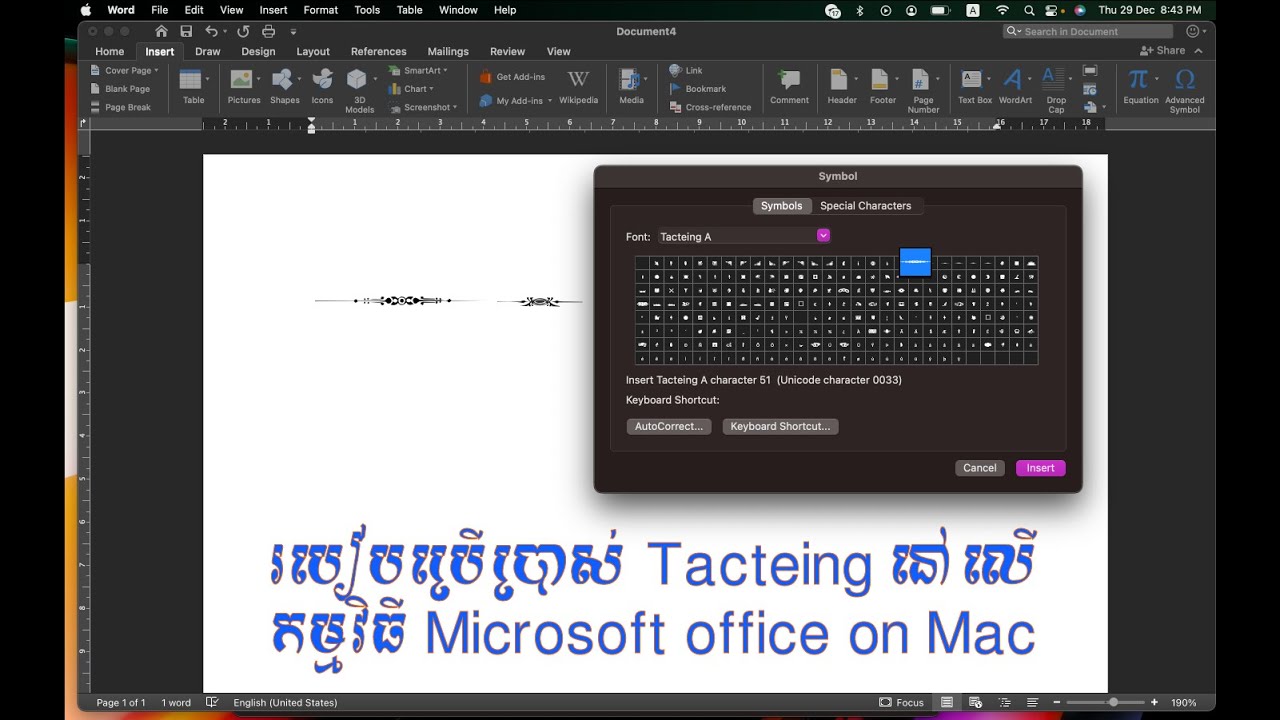
Task: Expand the Undo history arrow
Action: point(226,32)
